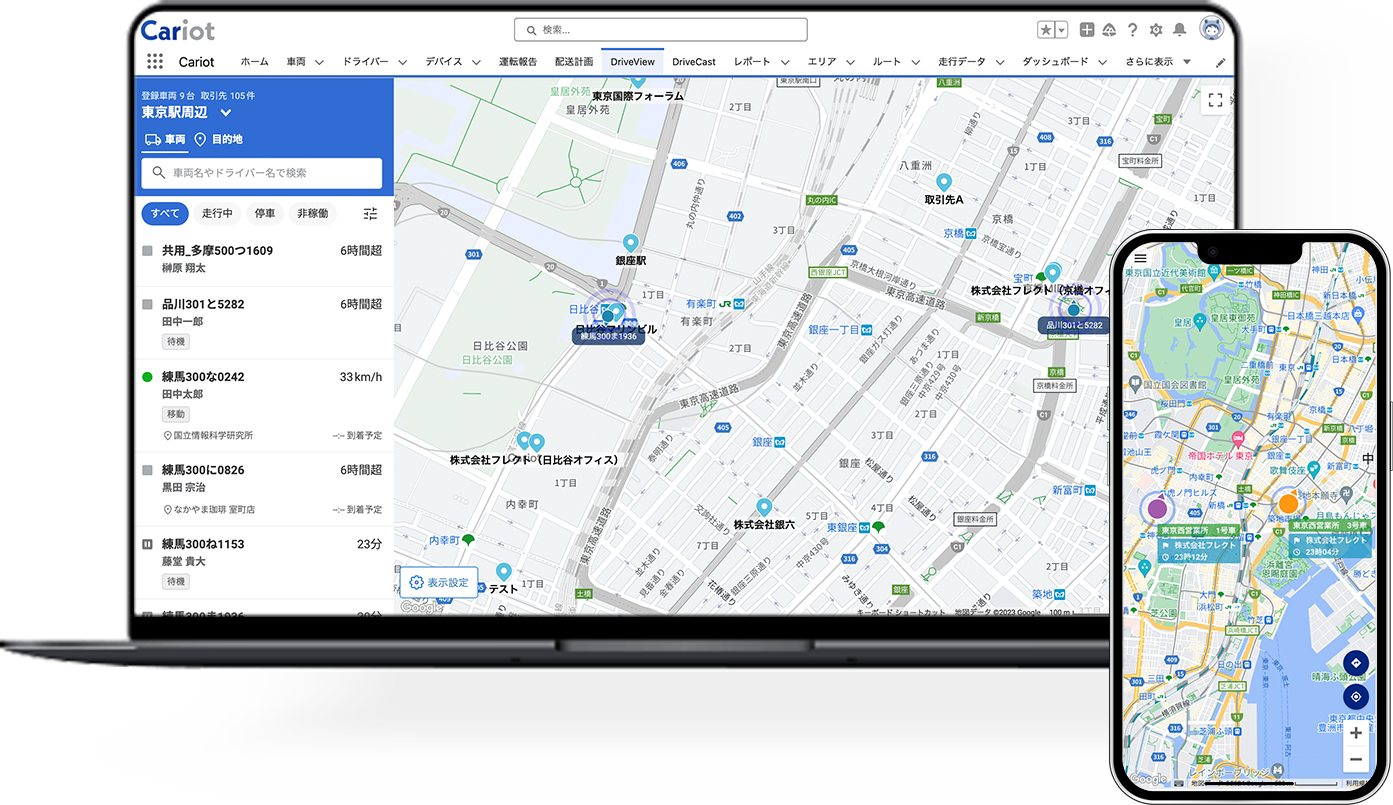Open the app launcher grid icon
This screenshot has height=805, width=1393.
(155, 62)
